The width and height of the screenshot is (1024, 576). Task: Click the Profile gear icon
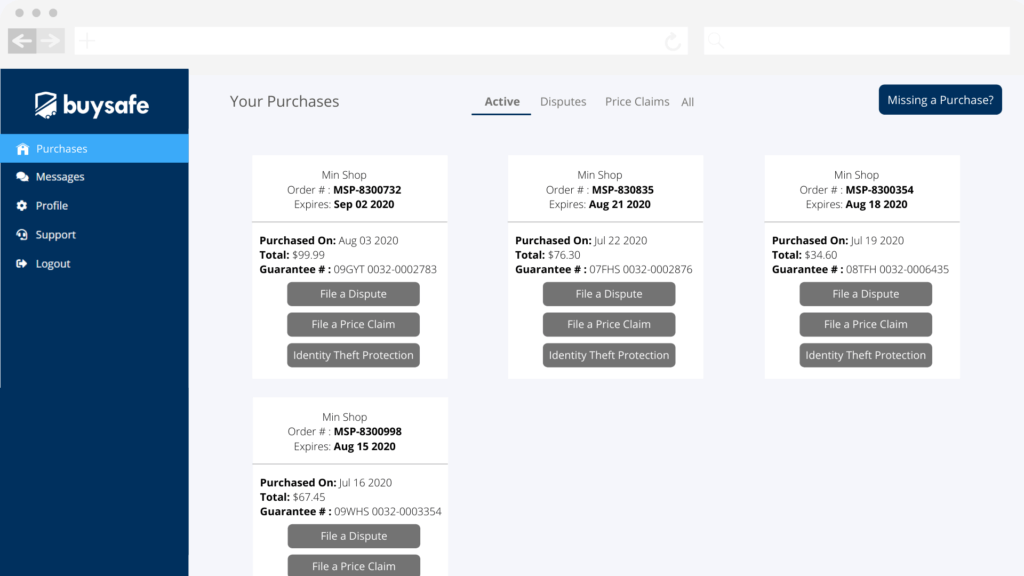(x=22, y=206)
